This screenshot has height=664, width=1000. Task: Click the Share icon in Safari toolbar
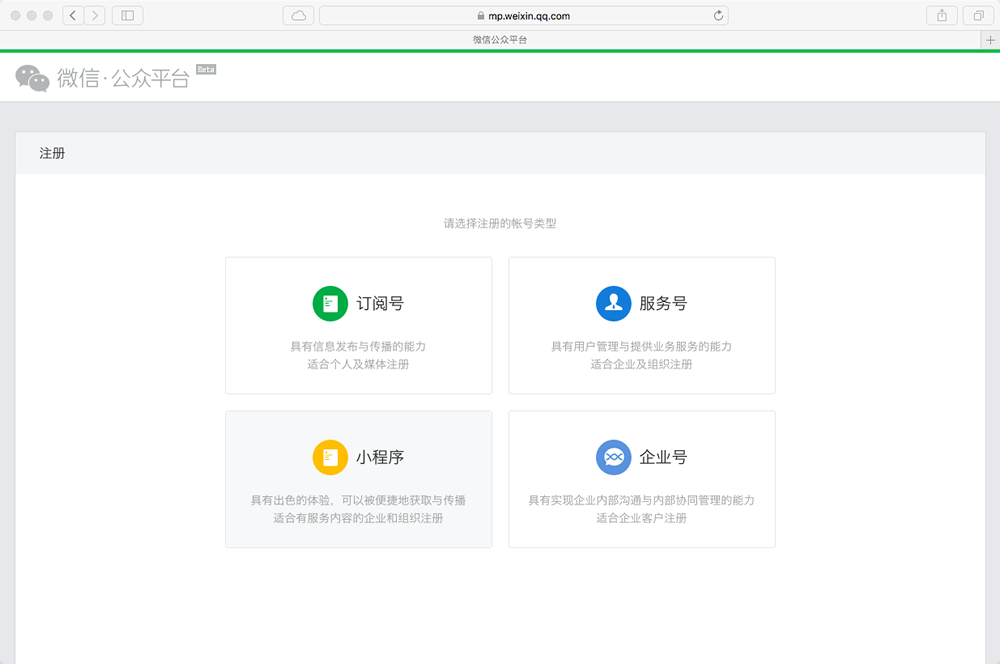[941, 15]
